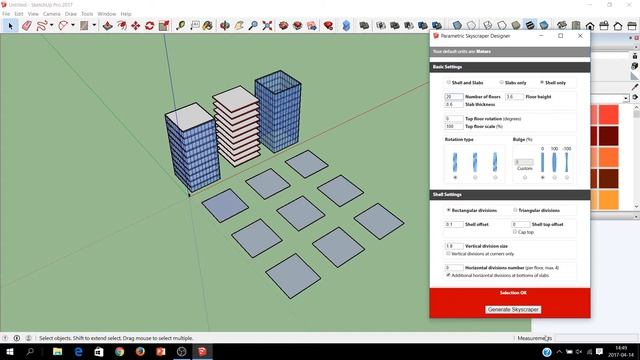Click the Top floor scale field
Viewport: 640px width, 360px height.
(x=454, y=127)
